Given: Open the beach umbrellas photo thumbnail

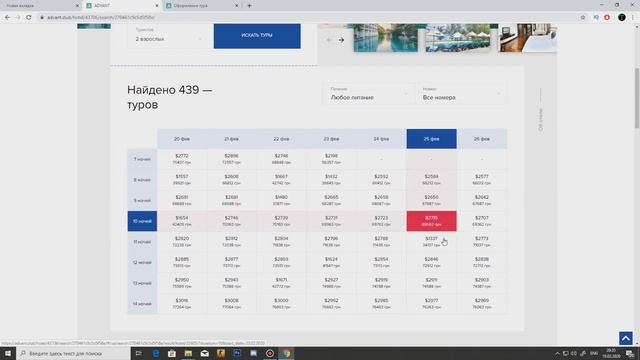Looking at the screenshot, I should click(x=458, y=38).
